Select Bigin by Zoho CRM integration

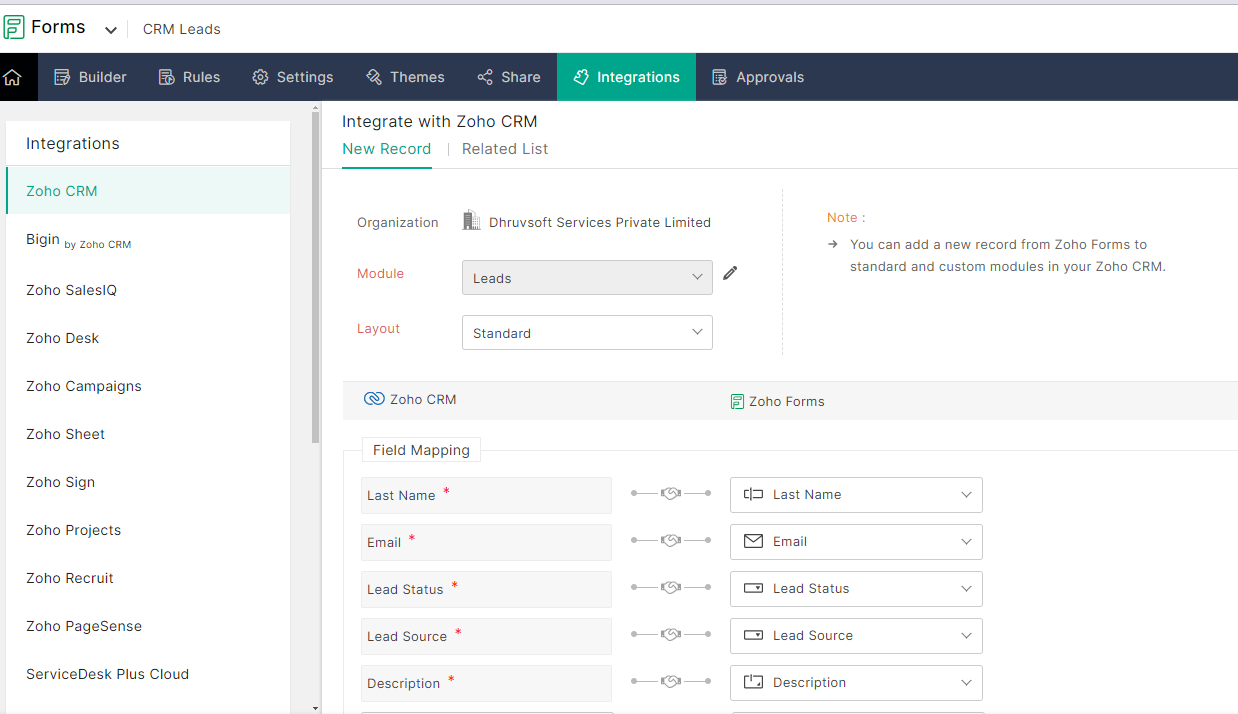point(148,241)
